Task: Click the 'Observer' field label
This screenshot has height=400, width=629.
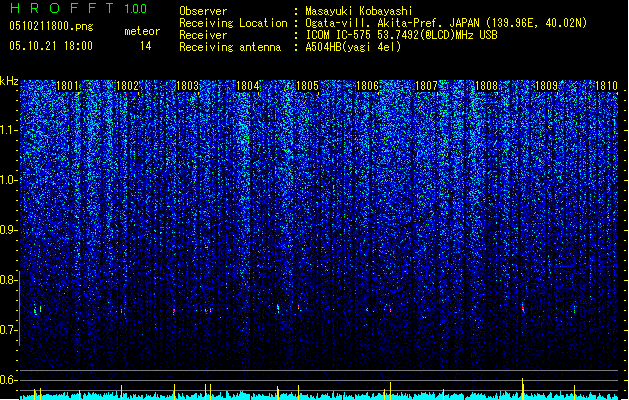Action: pos(203,11)
